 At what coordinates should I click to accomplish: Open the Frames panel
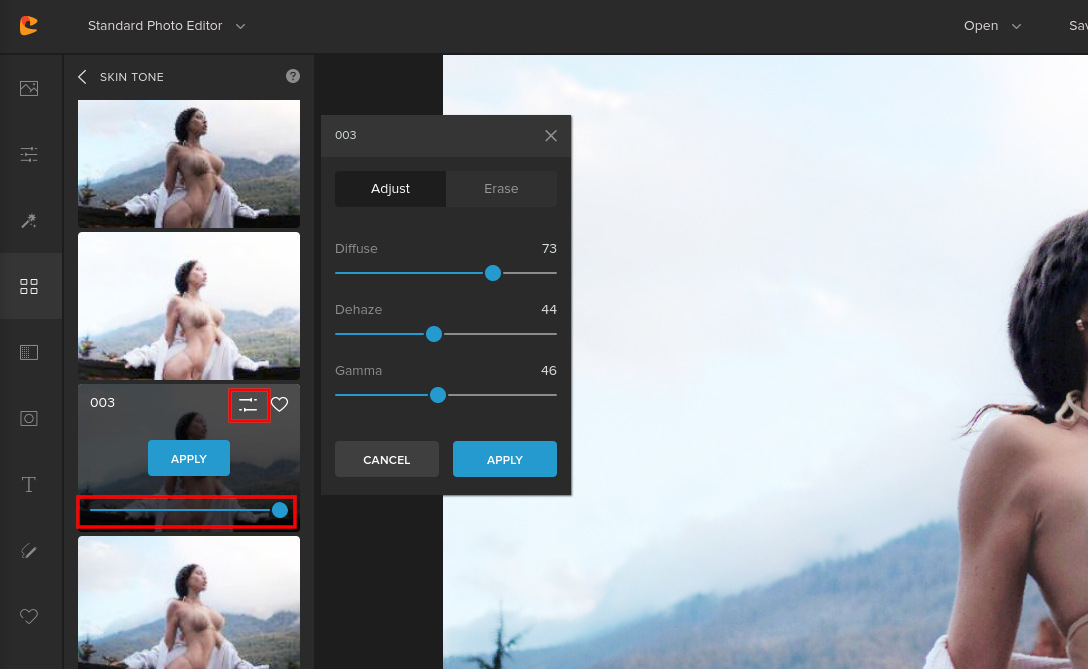pyautogui.click(x=29, y=418)
